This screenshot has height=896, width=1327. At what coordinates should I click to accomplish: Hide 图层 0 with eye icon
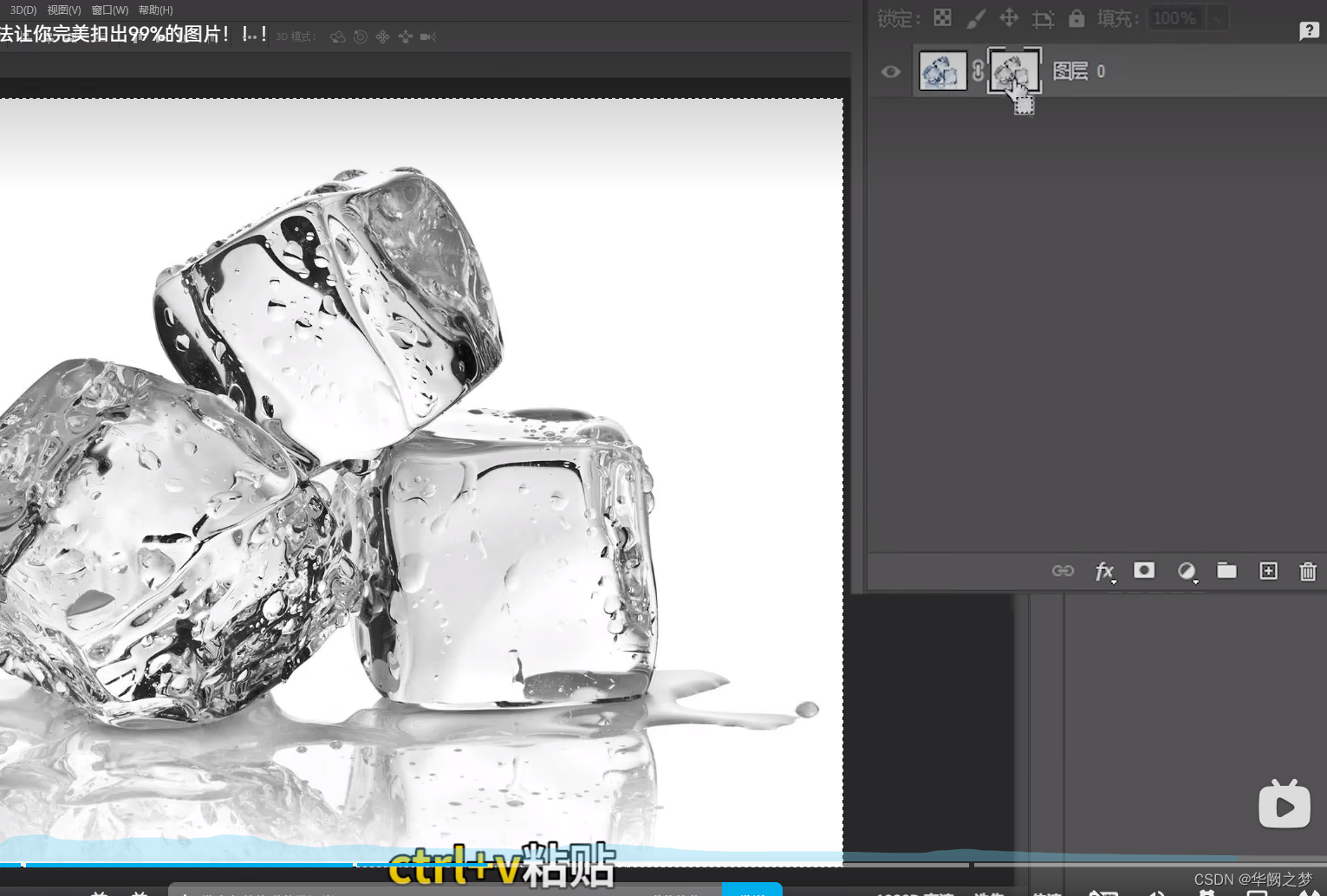point(890,71)
